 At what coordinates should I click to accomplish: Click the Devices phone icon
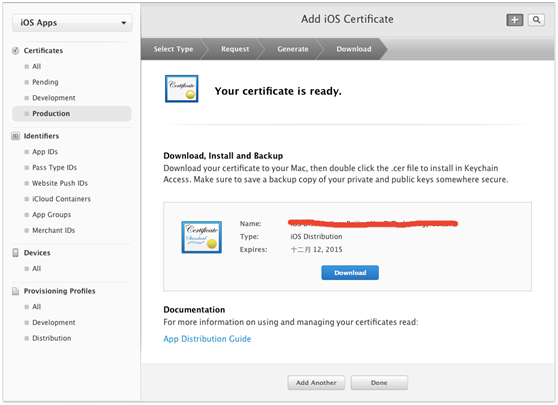point(15,253)
